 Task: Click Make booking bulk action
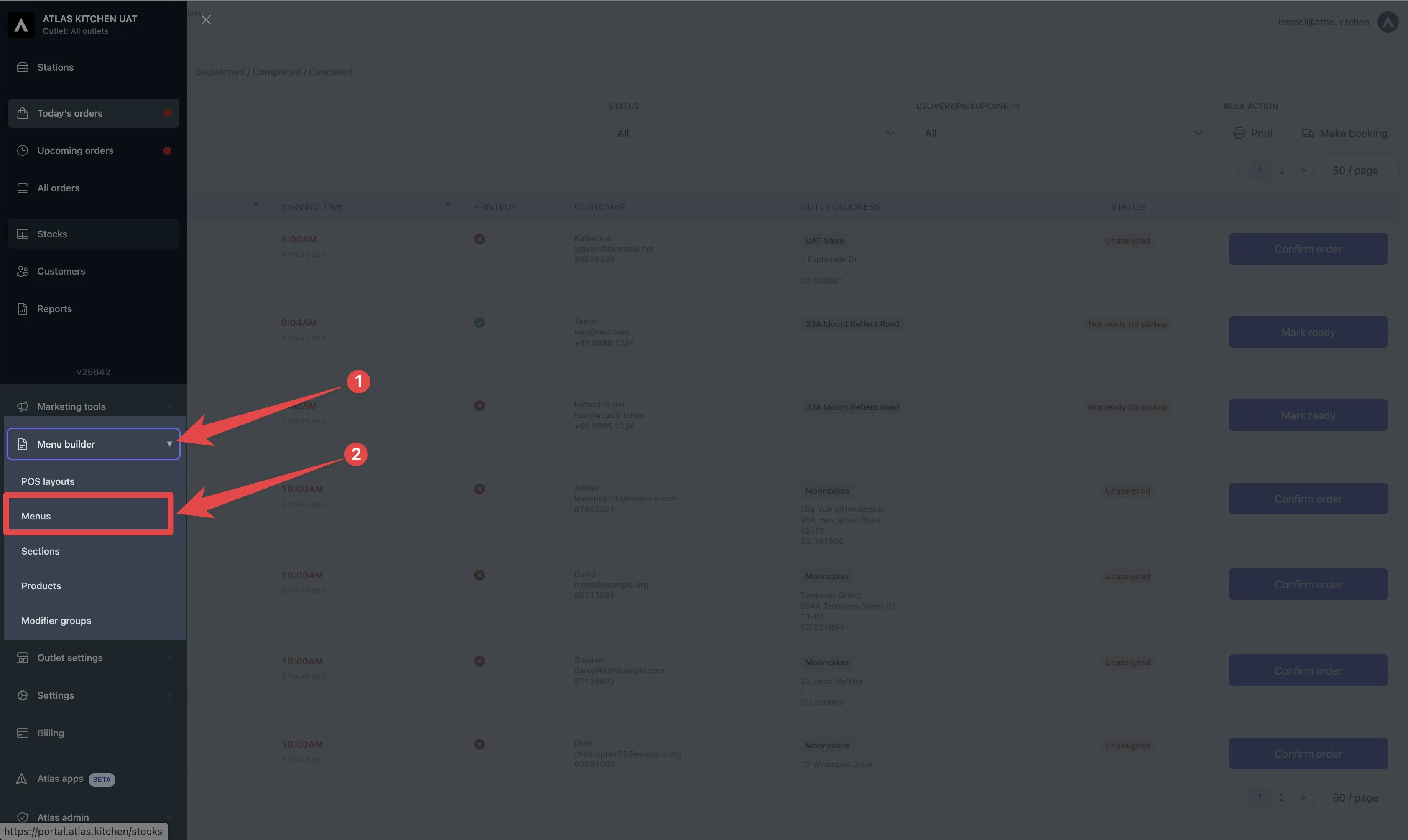(1344, 133)
